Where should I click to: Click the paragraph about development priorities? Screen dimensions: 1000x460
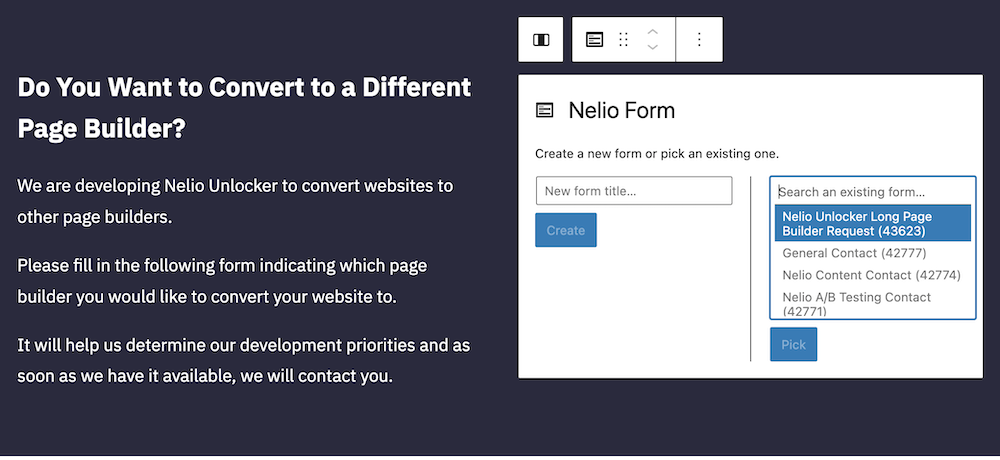click(244, 360)
